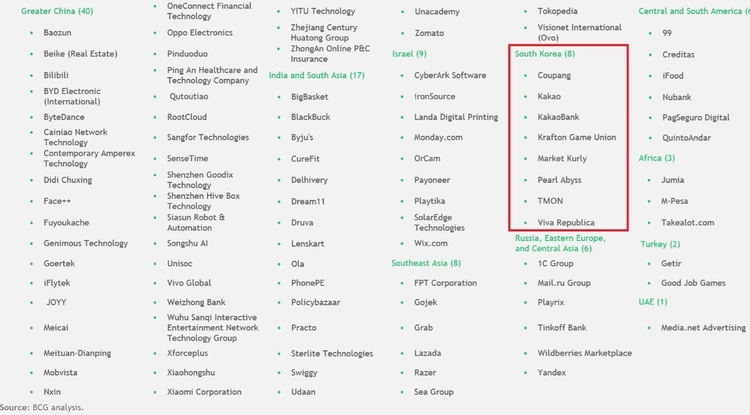Click Krafton Game Union entry
The image size is (750, 415).
(x=577, y=138)
